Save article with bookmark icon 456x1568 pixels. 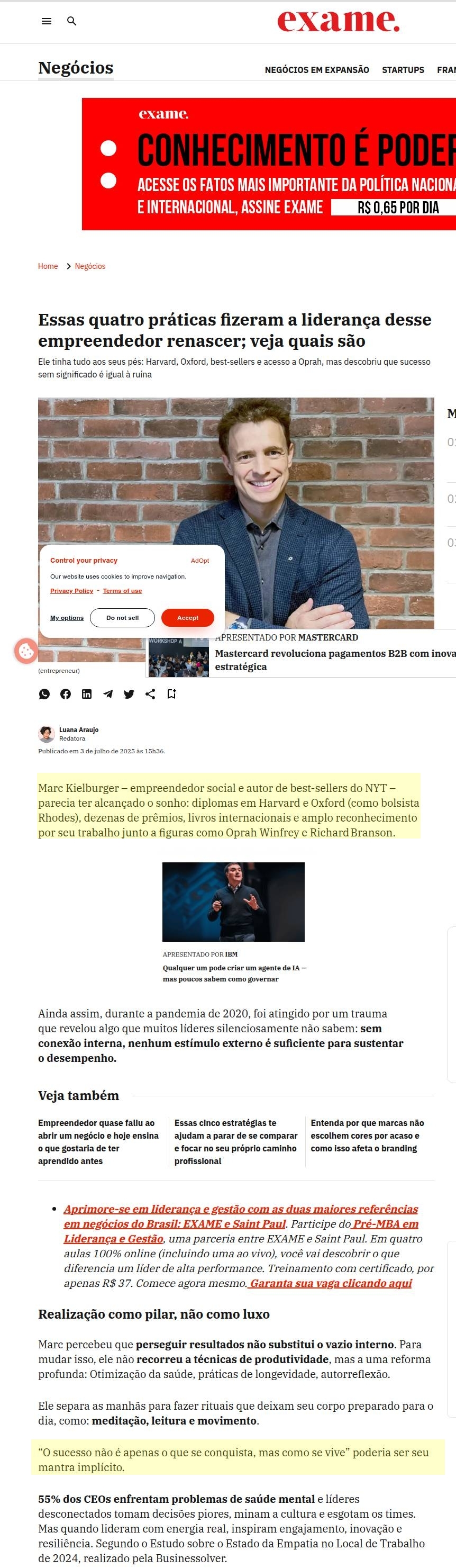[x=171, y=694]
